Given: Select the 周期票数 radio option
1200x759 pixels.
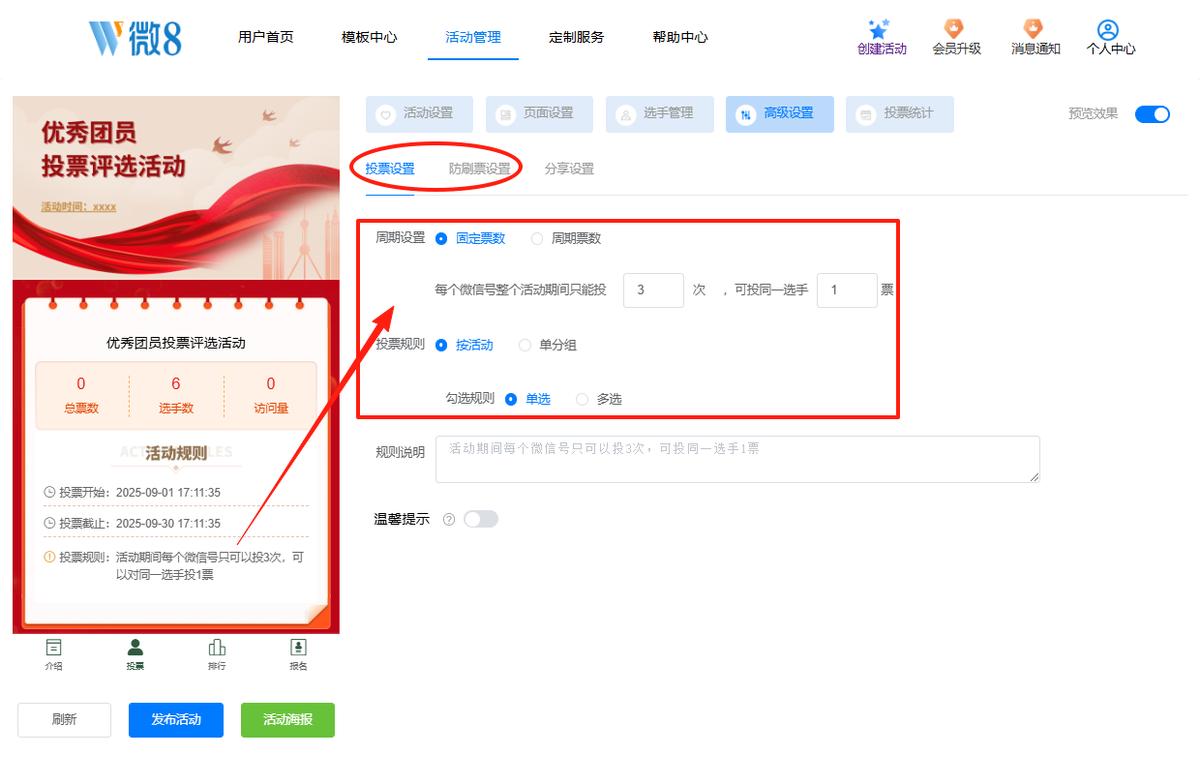Looking at the screenshot, I should (x=538, y=239).
